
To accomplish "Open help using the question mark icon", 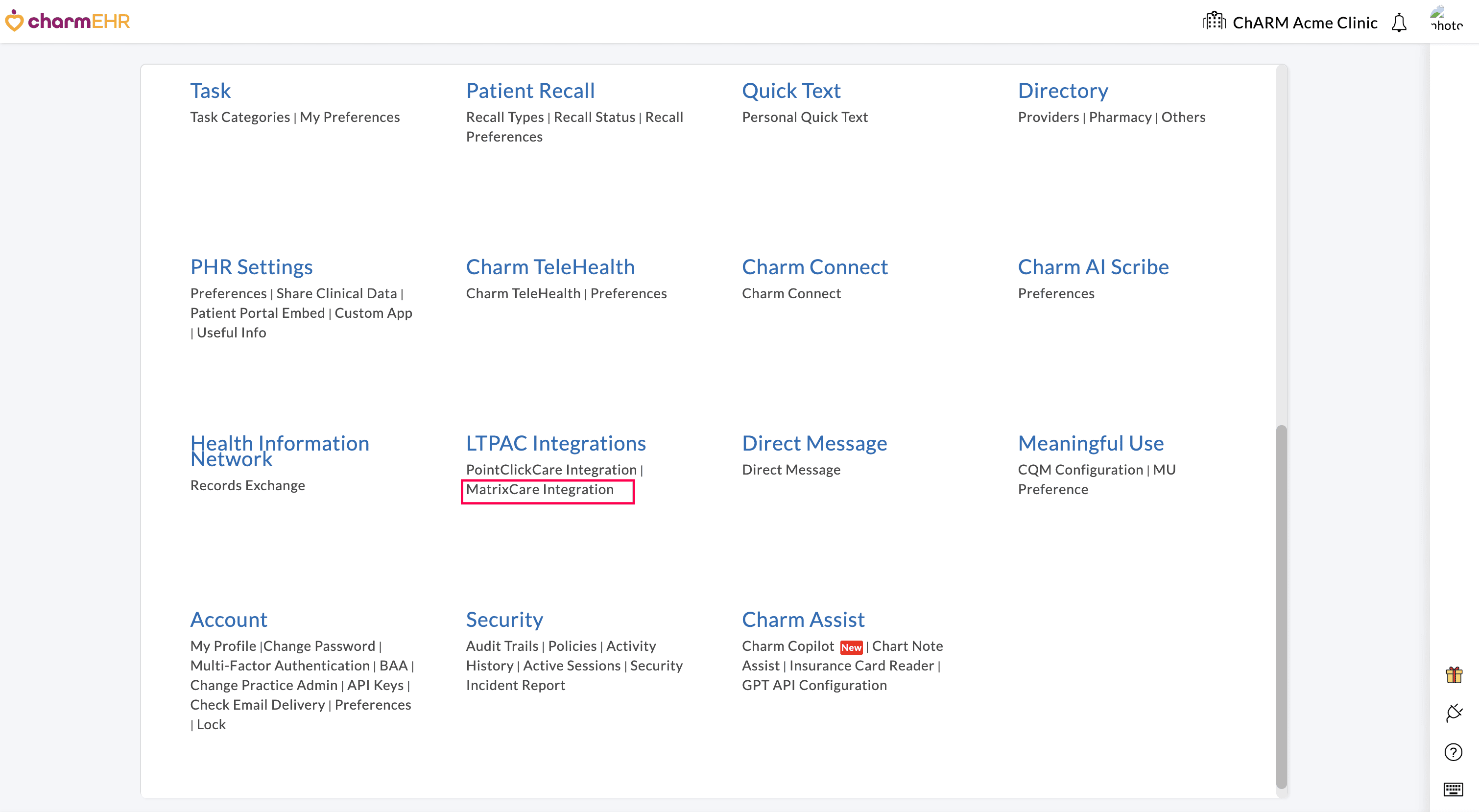I will [1455, 752].
